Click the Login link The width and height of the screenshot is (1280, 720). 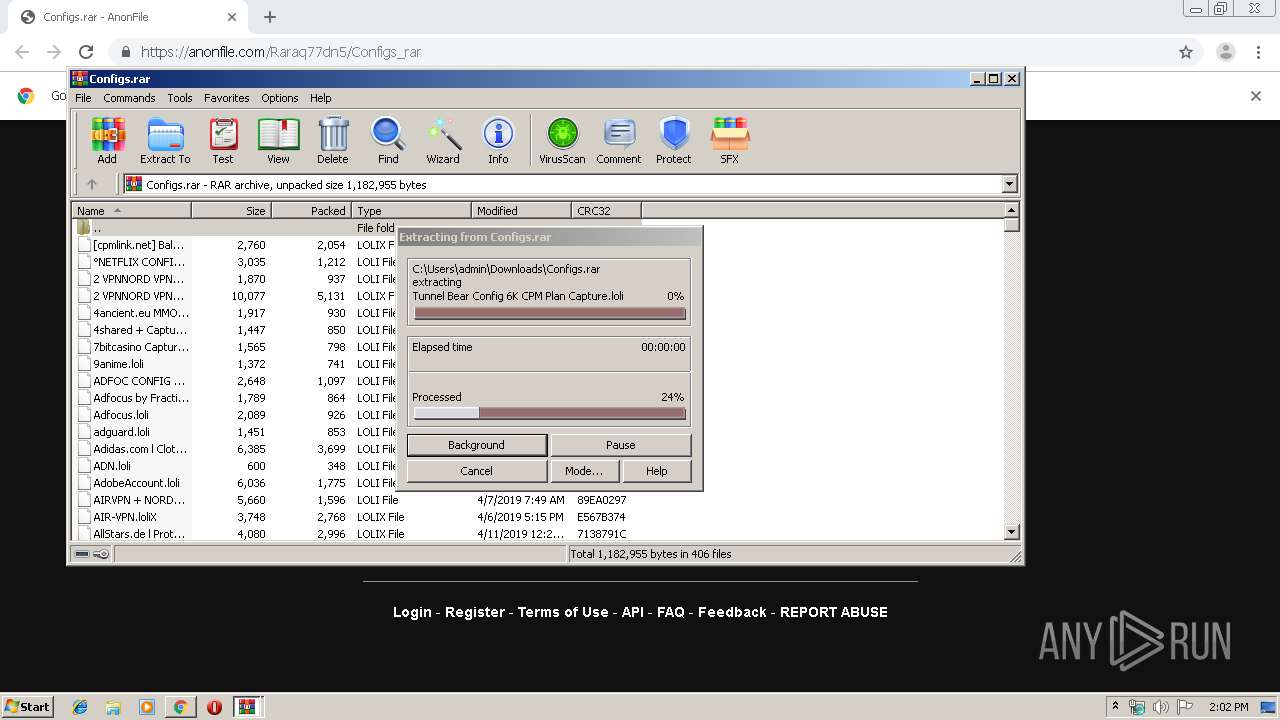coord(412,612)
